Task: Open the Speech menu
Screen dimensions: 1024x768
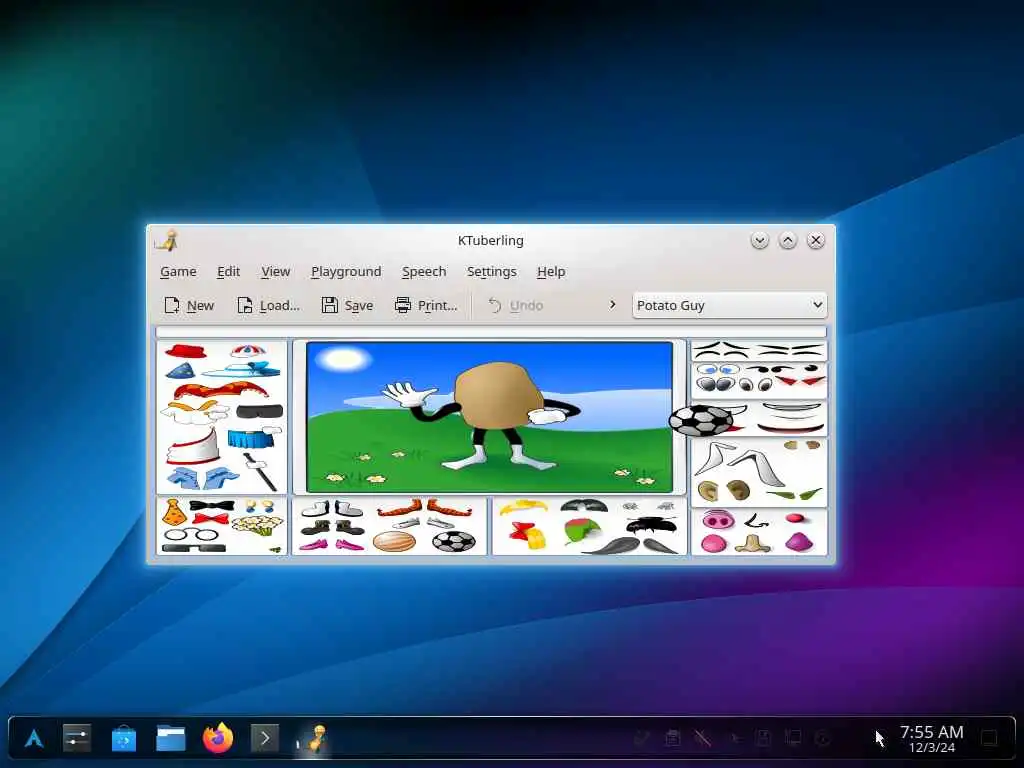Action: coord(424,272)
